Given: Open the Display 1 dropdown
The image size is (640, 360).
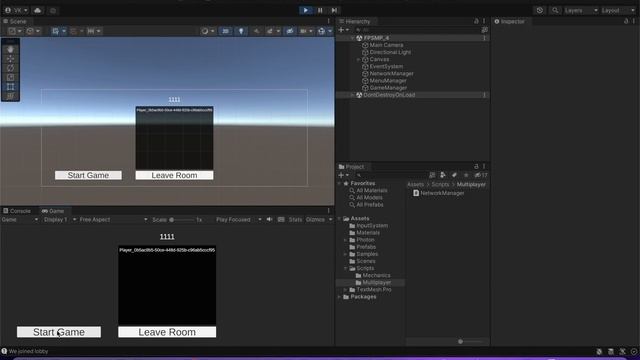Looking at the screenshot, I should [60, 220].
